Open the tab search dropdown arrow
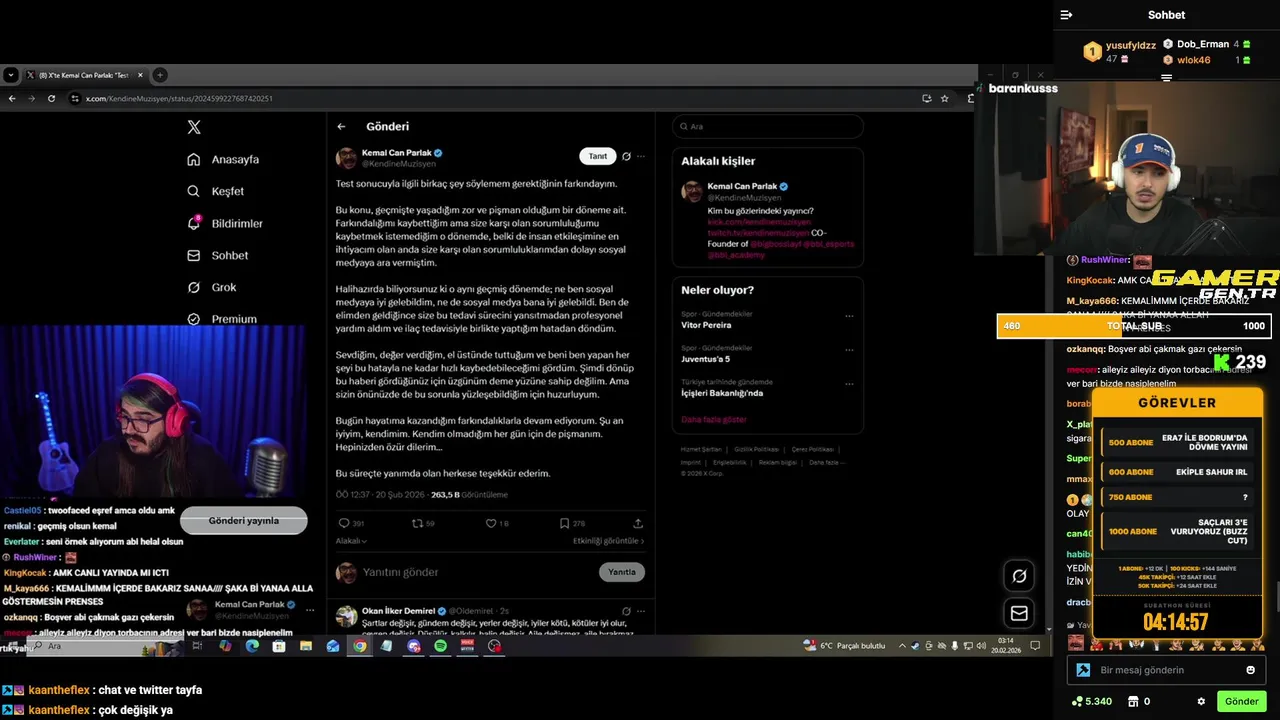 tap(10, 75)
